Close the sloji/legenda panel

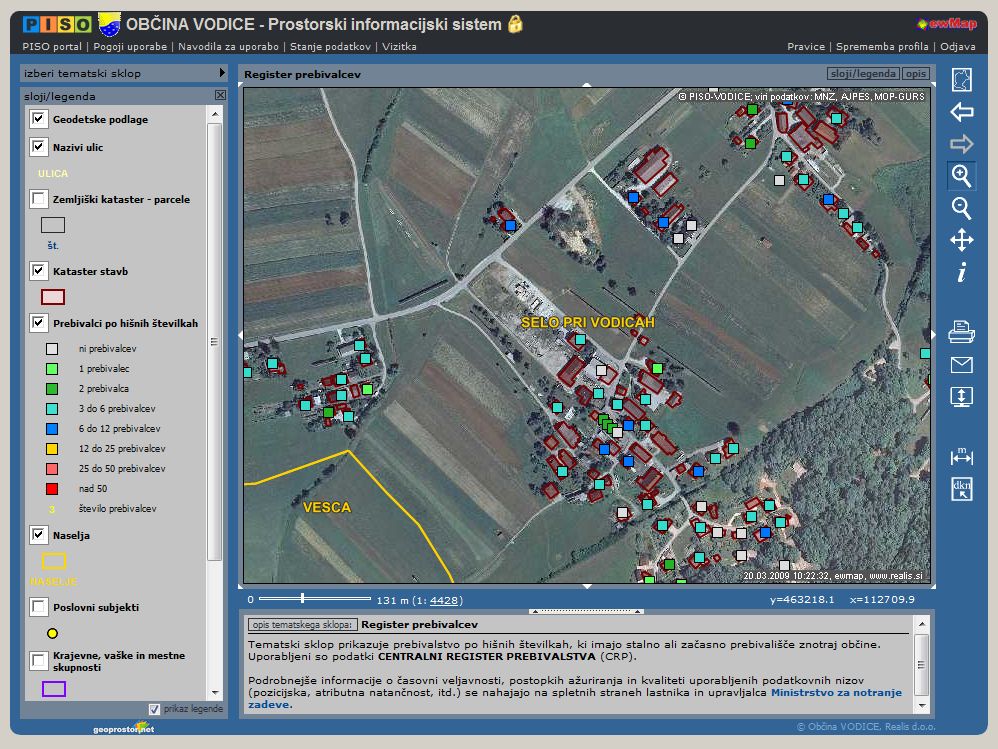pyautogui.click(x=220, y=96)
